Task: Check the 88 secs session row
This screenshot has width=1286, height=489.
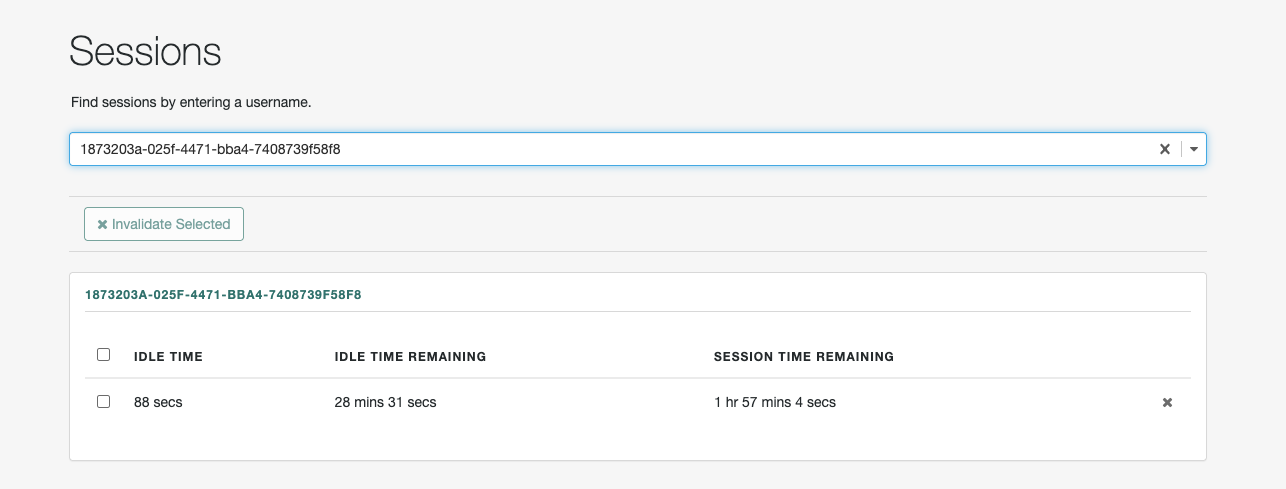Action: (x=103, y=402)
